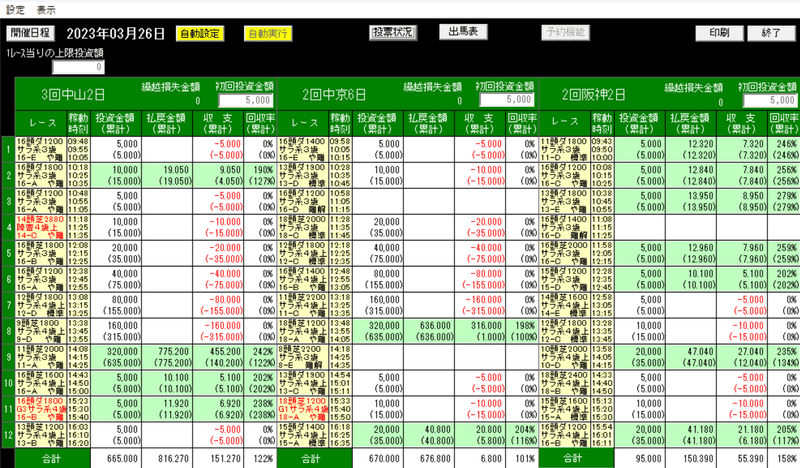Screen dimensions: 800x468
Task: Click the yellow 自動設定 button
Action: pyautogui.click(x=200, y=34)
